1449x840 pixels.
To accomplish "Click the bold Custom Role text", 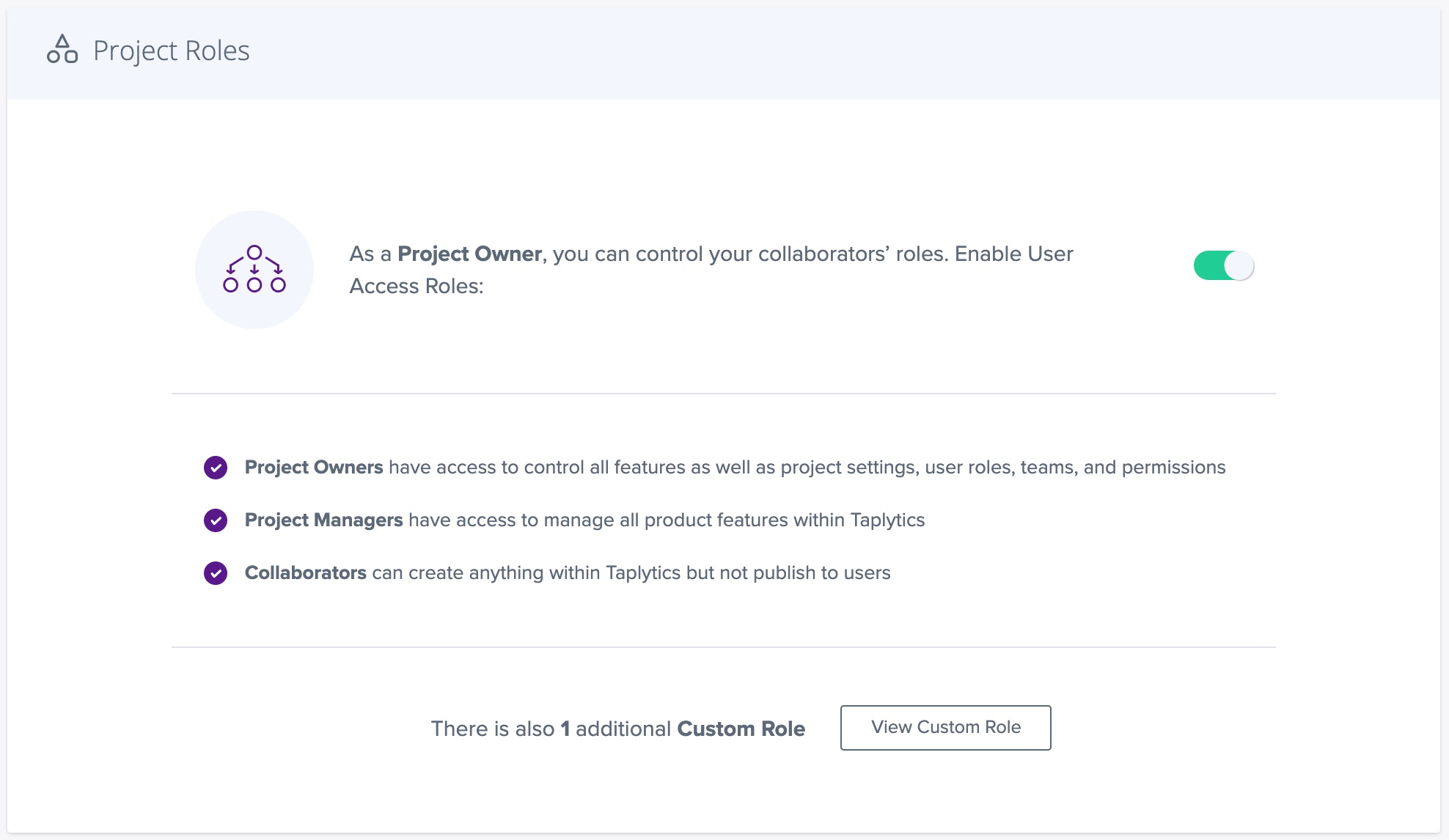I will point(741,729).
